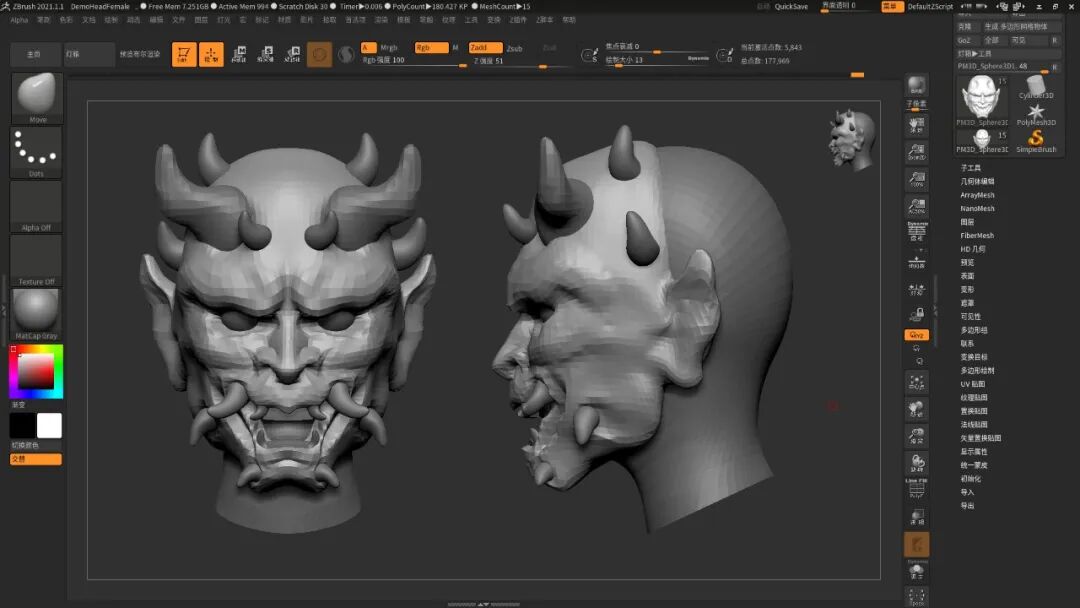Open the MatCap Gray material picker
Screen dimensions: 1080x608
click(37, 313)
